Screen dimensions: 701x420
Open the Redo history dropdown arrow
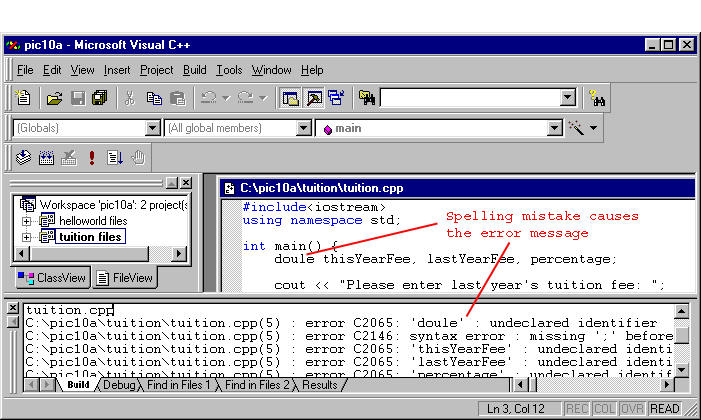263,98
